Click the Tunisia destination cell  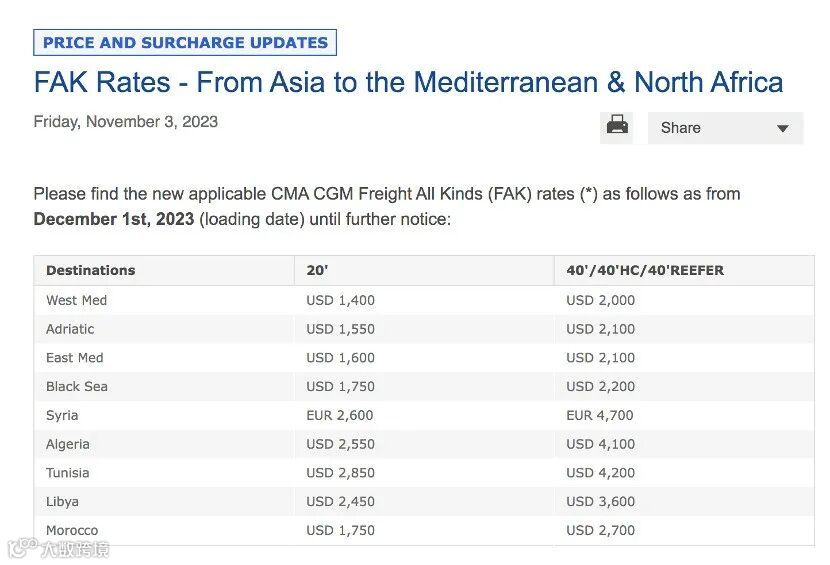(x=68, y=473)
